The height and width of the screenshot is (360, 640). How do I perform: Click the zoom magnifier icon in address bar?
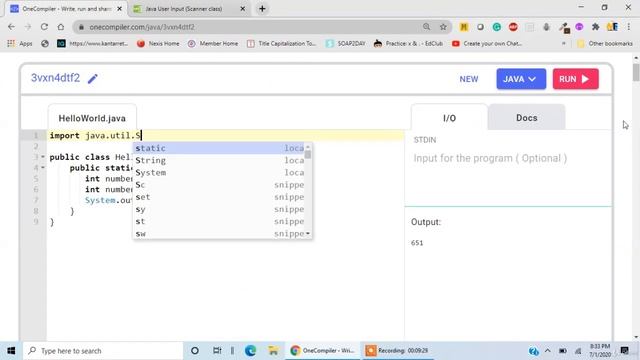(427, 27)
